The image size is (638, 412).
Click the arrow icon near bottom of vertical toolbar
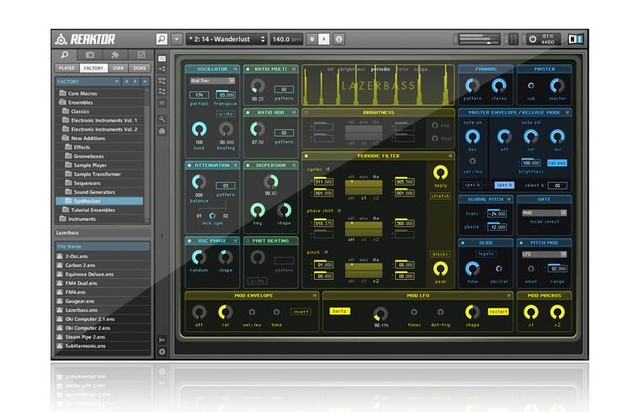coord(162,339)
